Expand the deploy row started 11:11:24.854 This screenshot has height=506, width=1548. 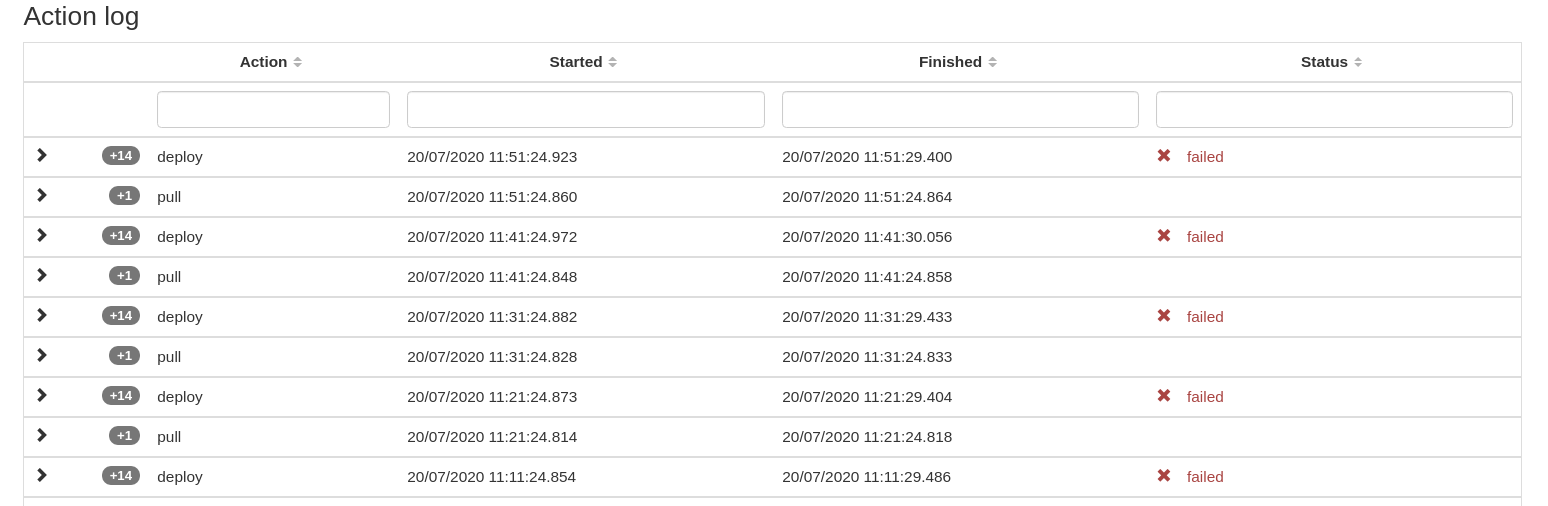pos(42,475)
